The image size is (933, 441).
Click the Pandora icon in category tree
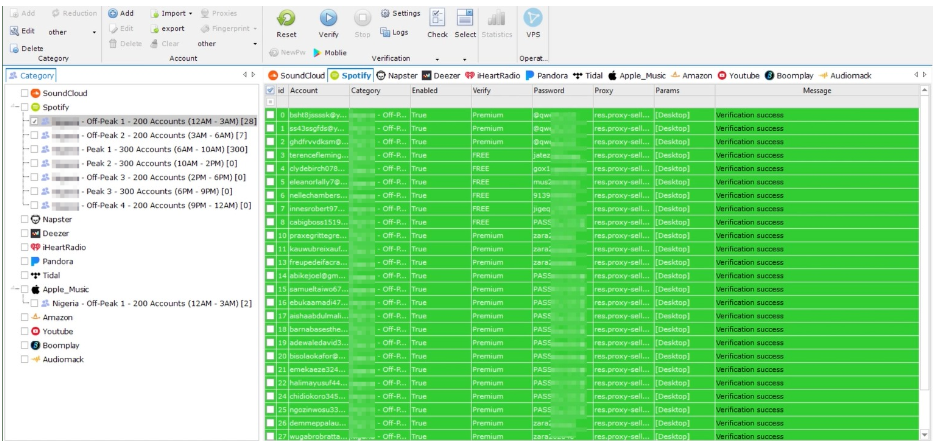pyautogui.click(x=35, y=261)
